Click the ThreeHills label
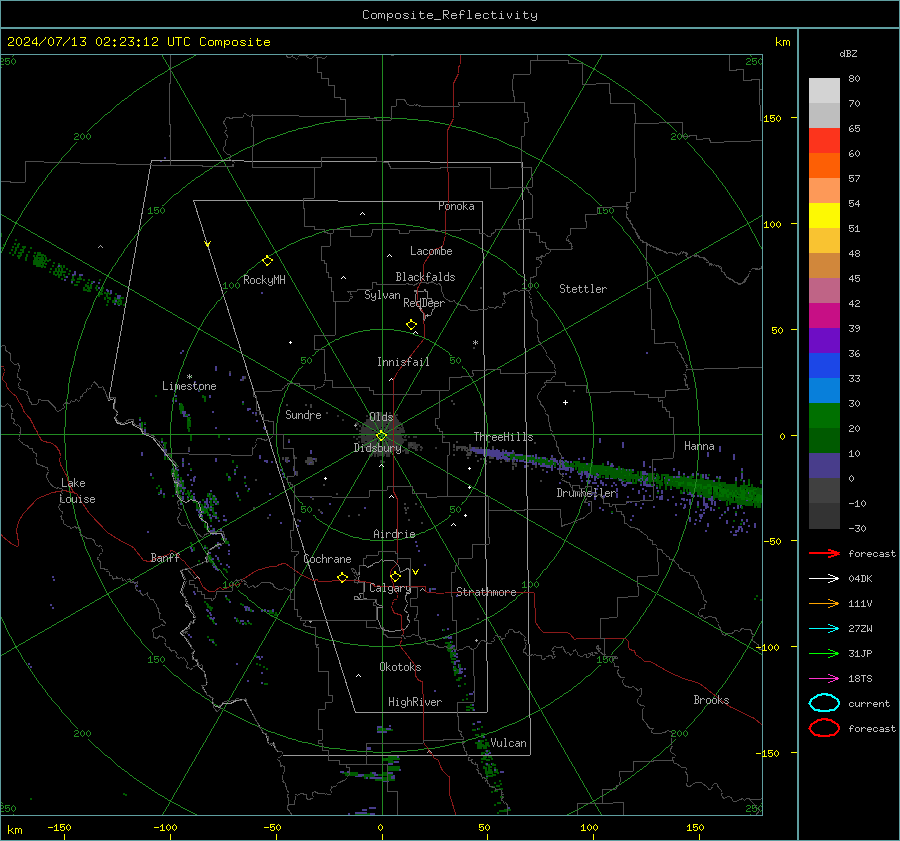 pyautogui.click(x=503, y=437)
